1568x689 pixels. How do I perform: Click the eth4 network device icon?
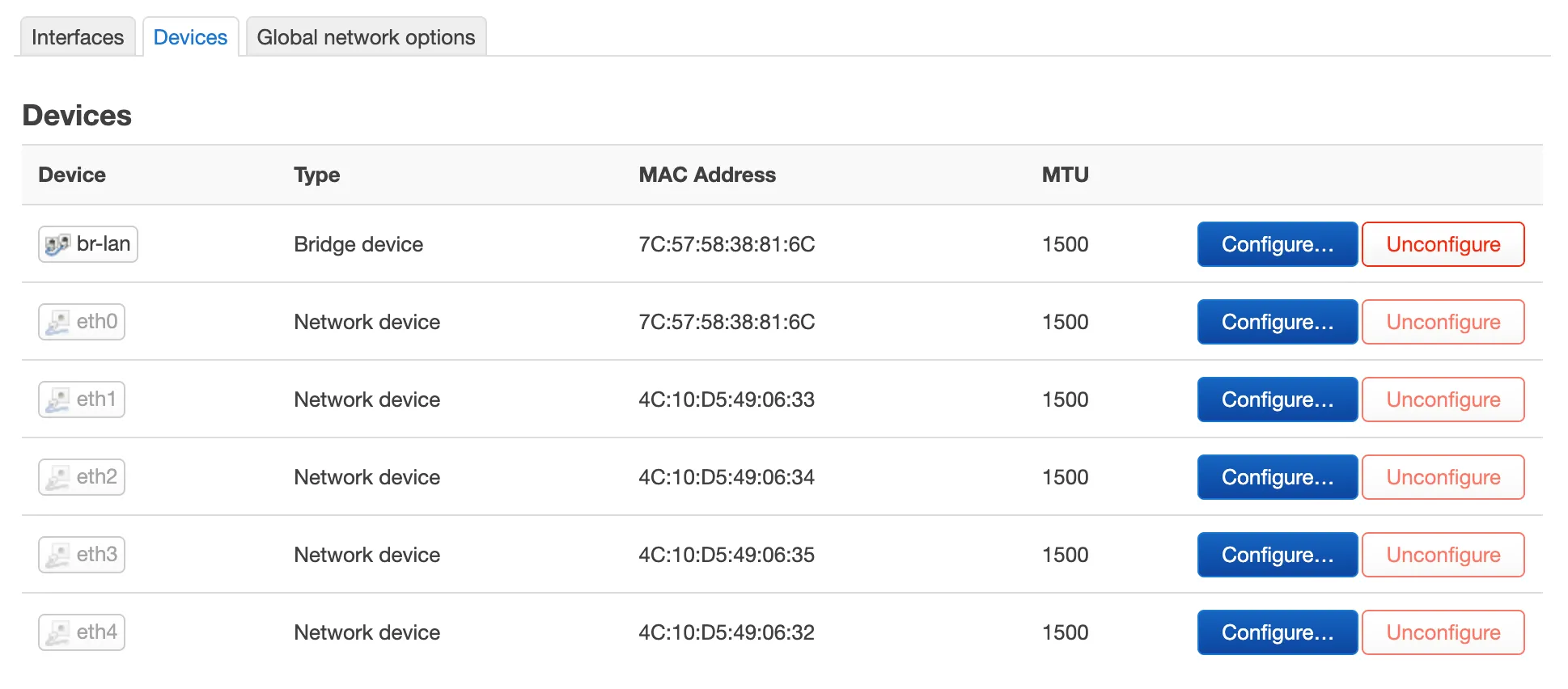pyautogui.click(x=57, y=632)
